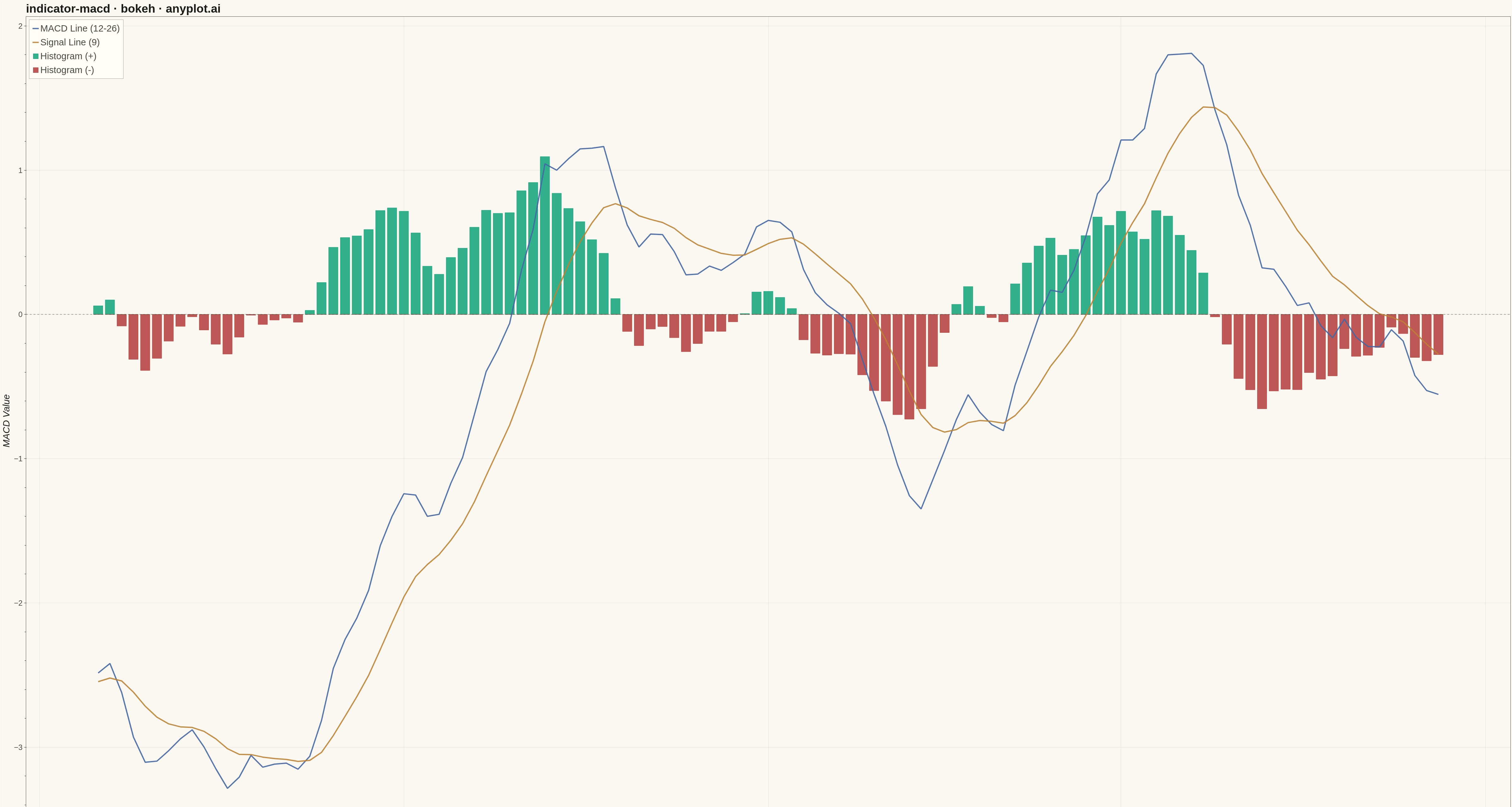Select the last red bar at far right
Screen dimensions: 1512x807
(x=1438, y=335)
